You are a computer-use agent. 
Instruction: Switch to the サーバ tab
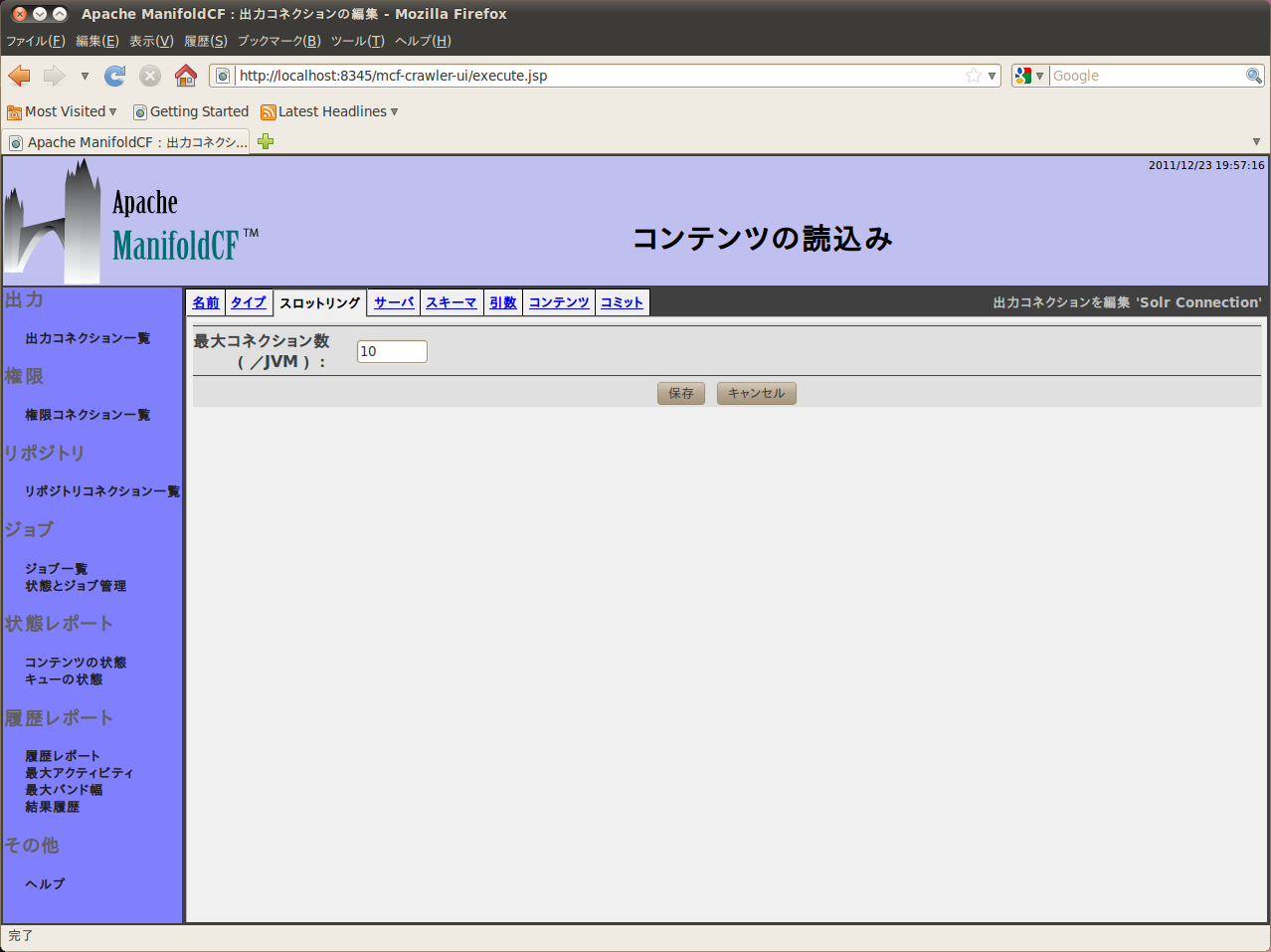coord(394,302)
